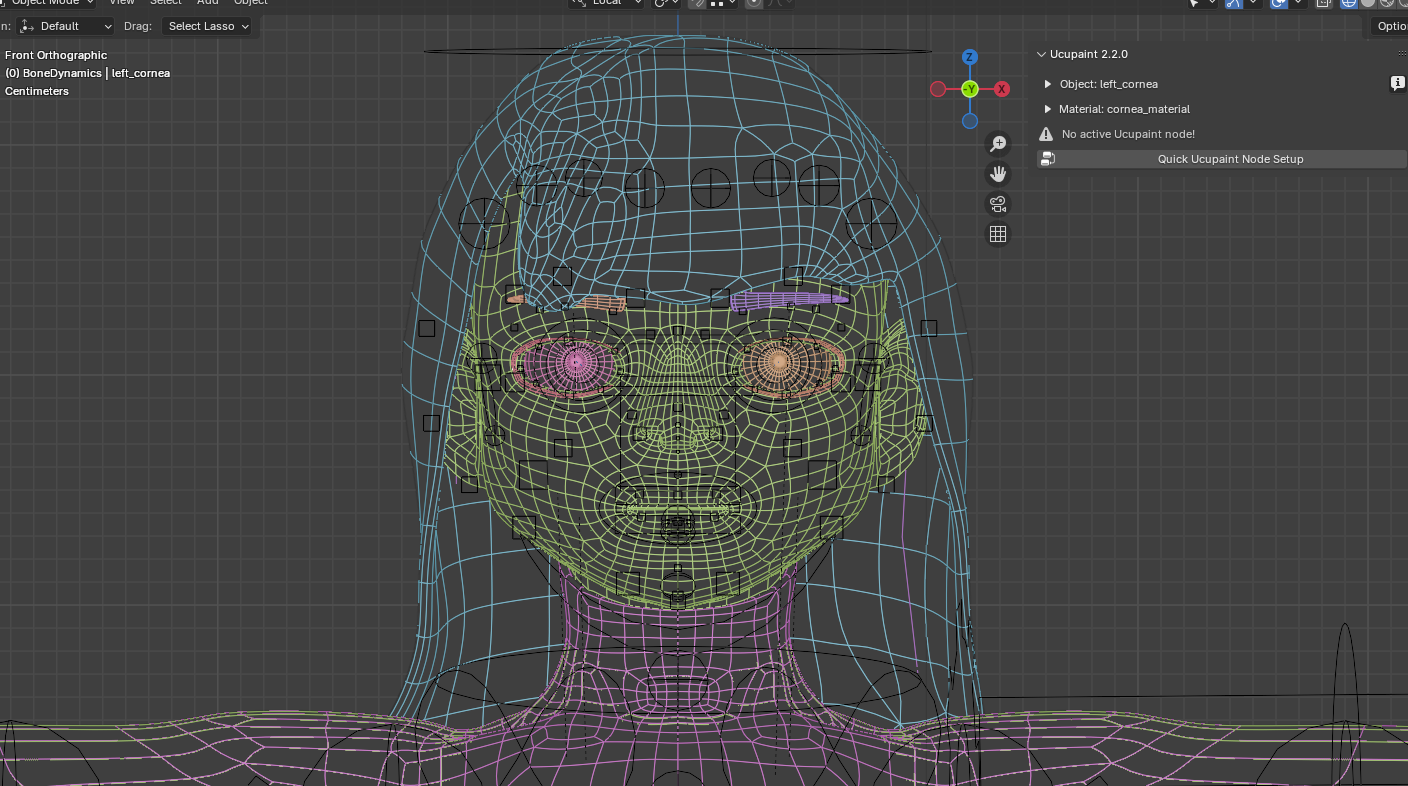Viewport: 1408px width, 786px height.
Task: Switch to rendered viewport shading
Action: pyautogui.click(x=1404, y=4)
